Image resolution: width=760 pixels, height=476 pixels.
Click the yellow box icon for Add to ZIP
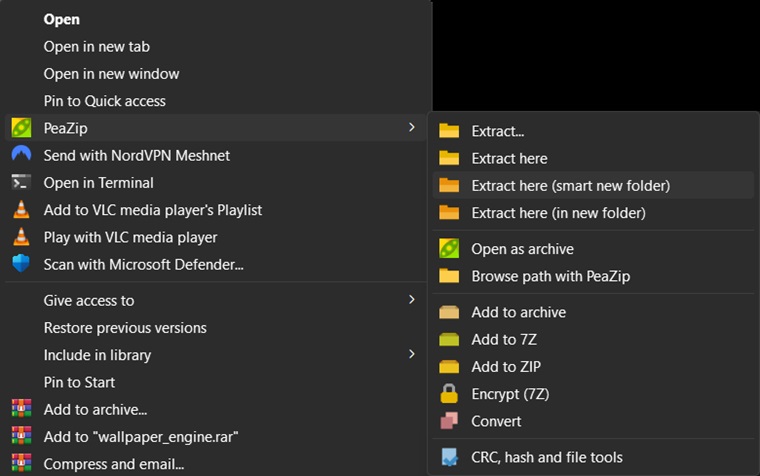(449, 366)
